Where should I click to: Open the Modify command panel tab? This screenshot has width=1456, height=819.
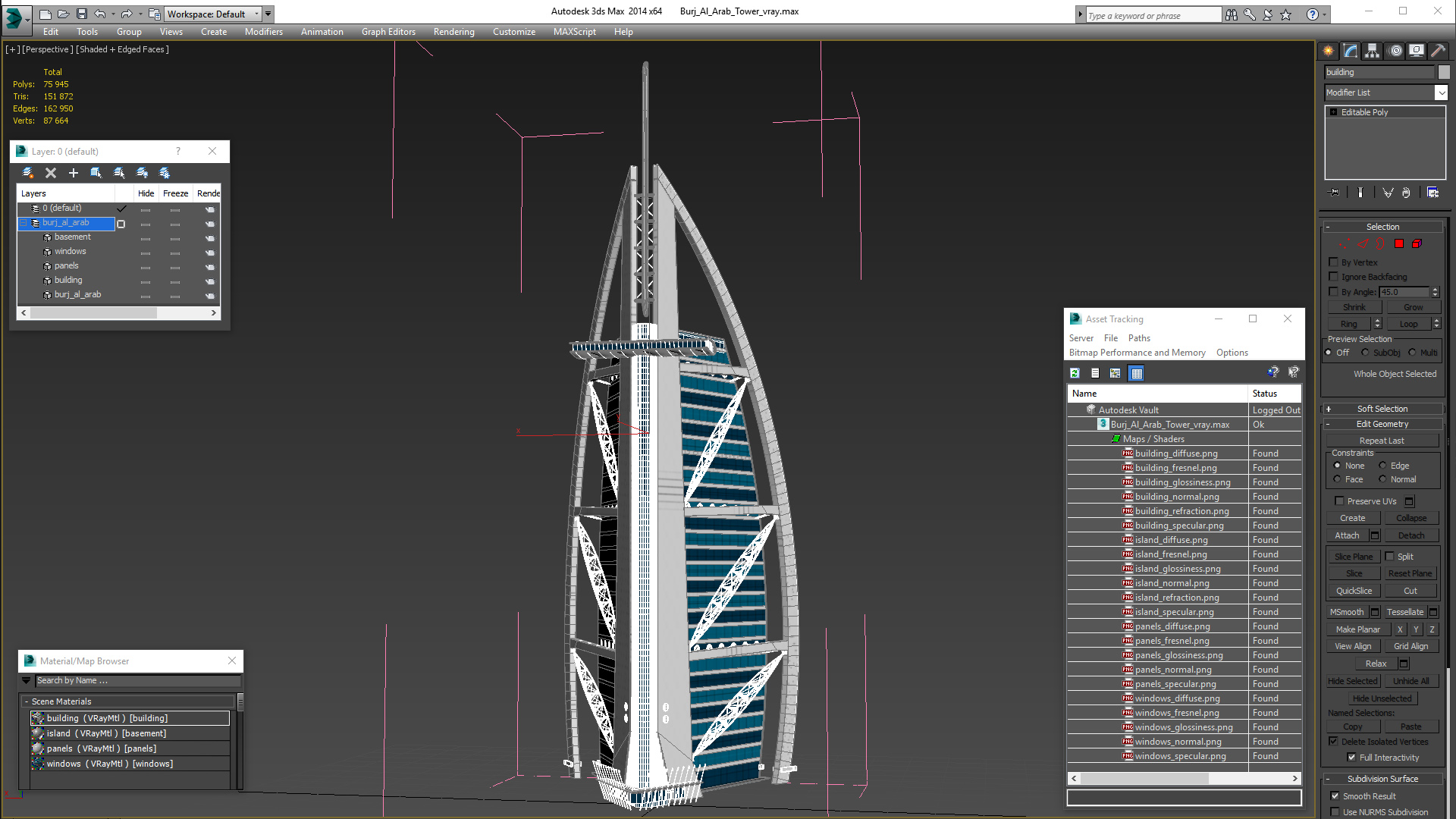click(1351, 51)
